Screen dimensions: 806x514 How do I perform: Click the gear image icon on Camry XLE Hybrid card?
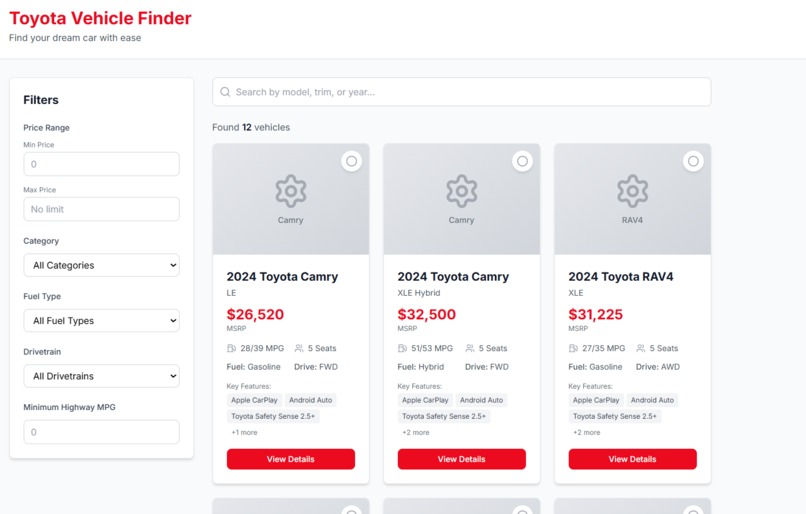pos(462,191)
